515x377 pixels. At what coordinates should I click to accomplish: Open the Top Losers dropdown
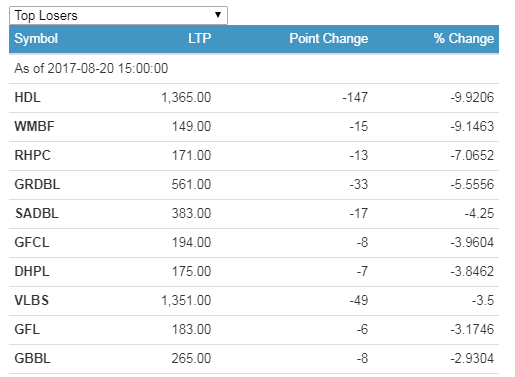pos(118,15)
